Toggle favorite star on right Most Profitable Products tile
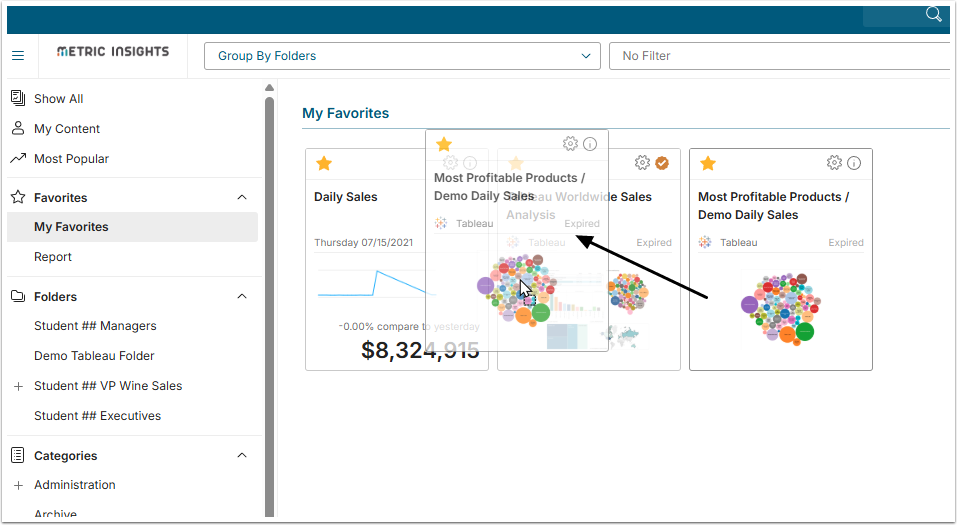 coord(708,163)
